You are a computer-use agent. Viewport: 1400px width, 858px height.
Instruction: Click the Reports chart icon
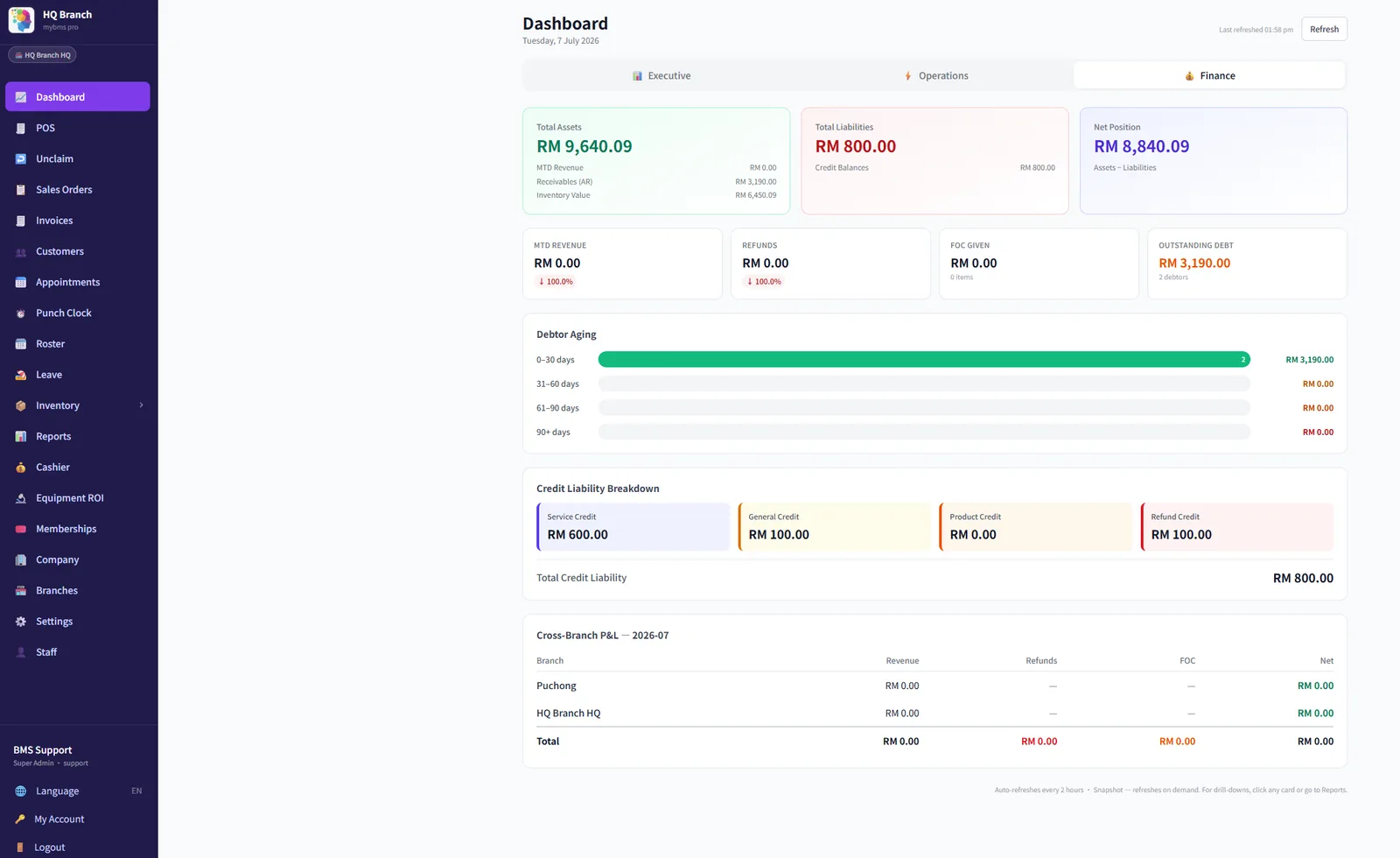click(x=21, y=436)
